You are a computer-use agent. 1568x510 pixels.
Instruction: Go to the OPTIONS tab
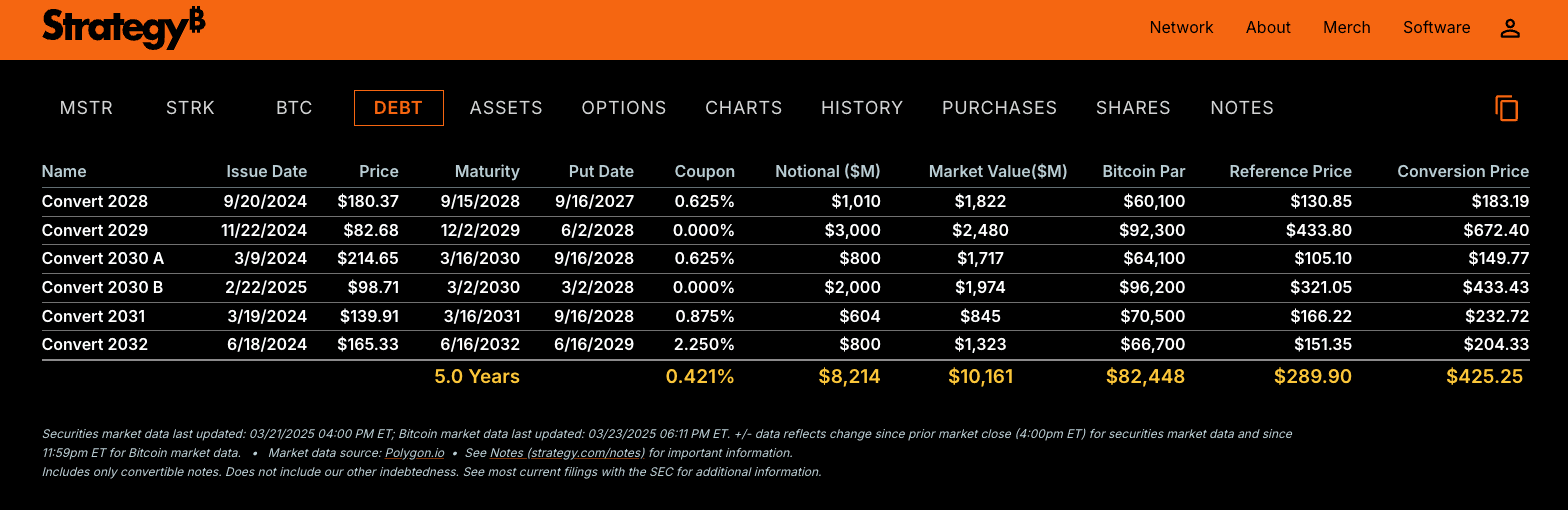pyautogui.click(x=624, y=108)
